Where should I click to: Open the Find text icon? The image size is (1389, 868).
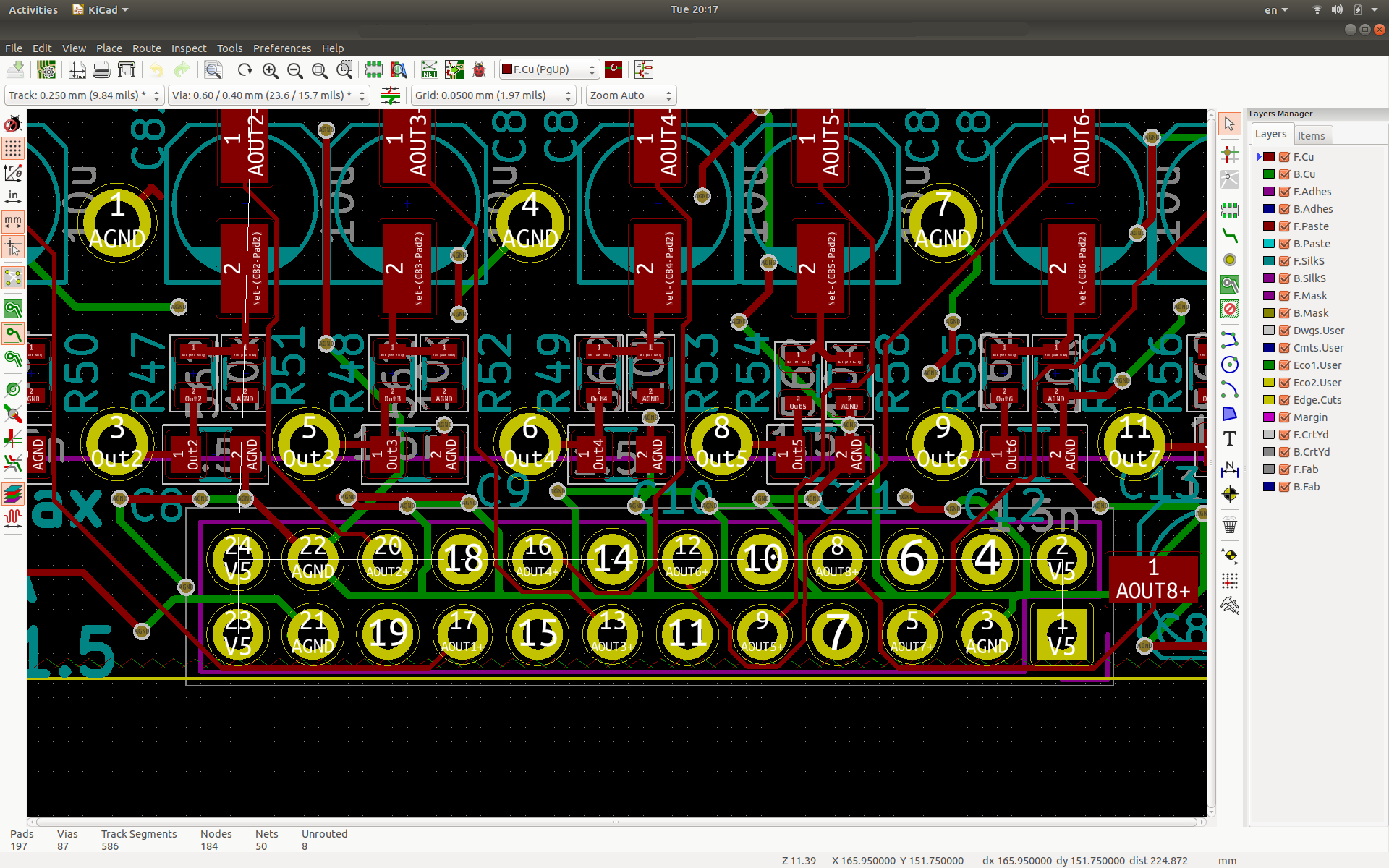pos(213,69)
